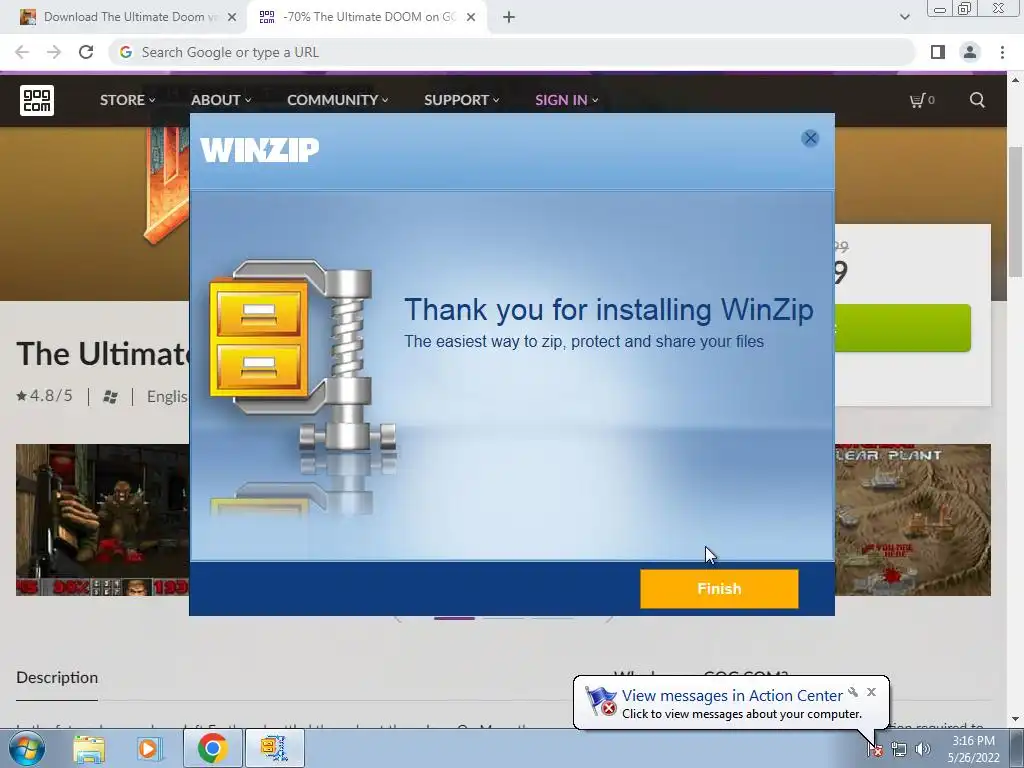Open View messages in Action Center link
1024x768 pixels.
pyautogui.click(x=732, y=696)
